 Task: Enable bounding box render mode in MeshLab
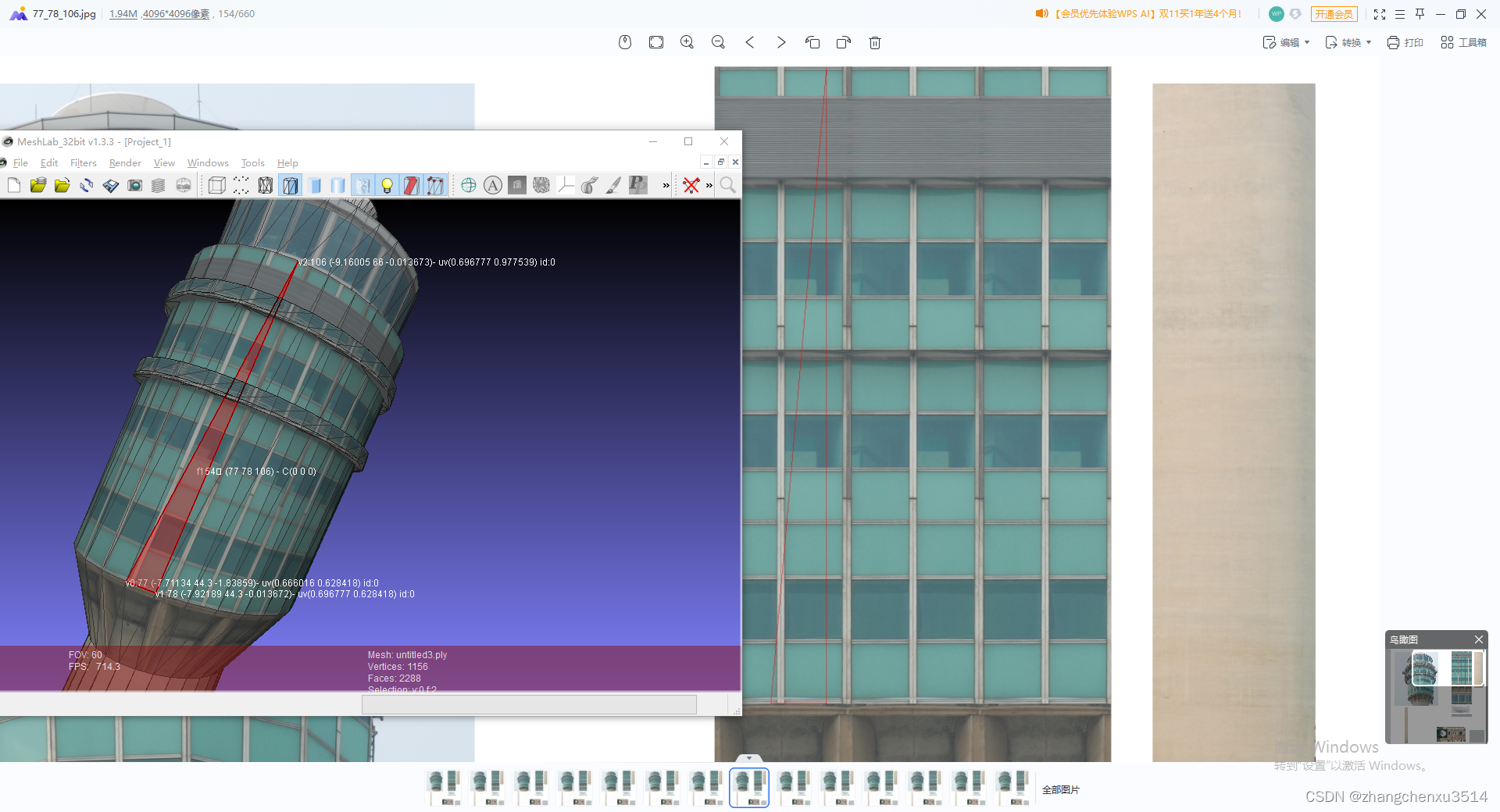pos(217,185)
